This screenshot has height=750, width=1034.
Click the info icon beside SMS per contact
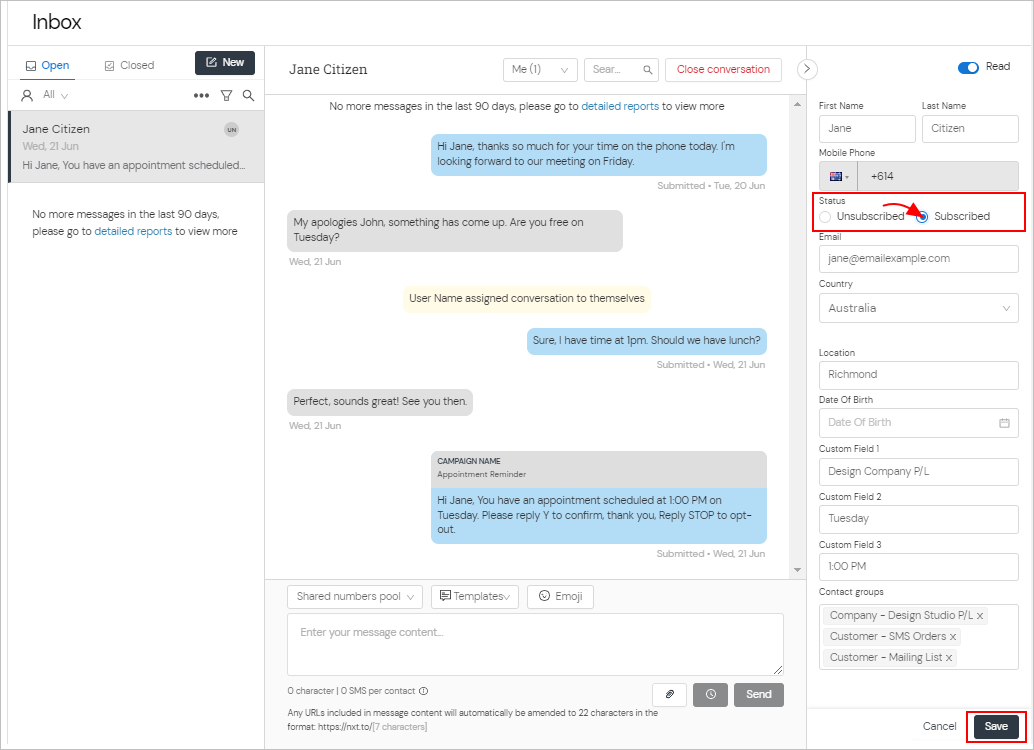pyautogui.click(x=423, y=691)
